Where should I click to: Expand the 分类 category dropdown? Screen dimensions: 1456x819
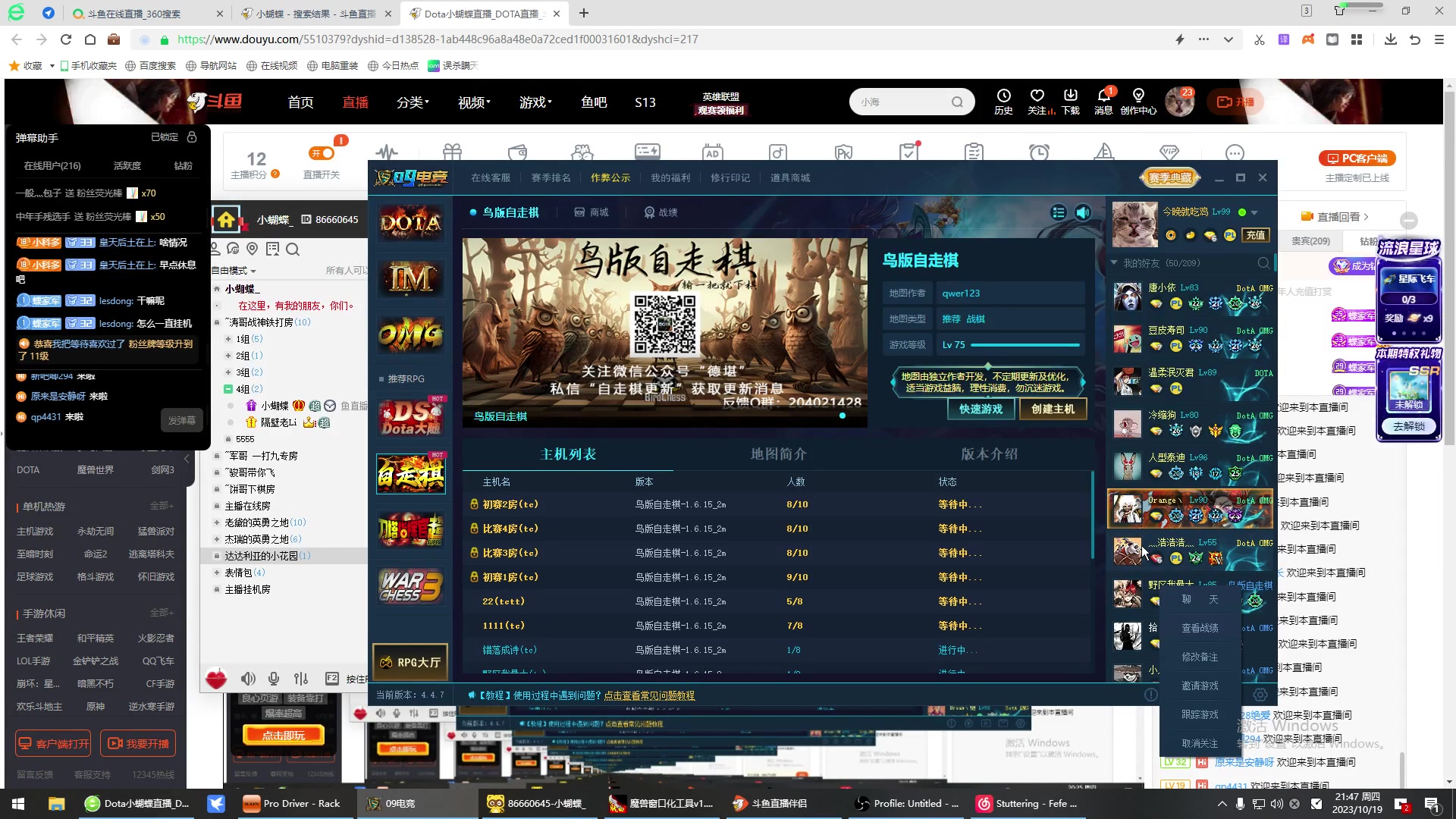413,102
